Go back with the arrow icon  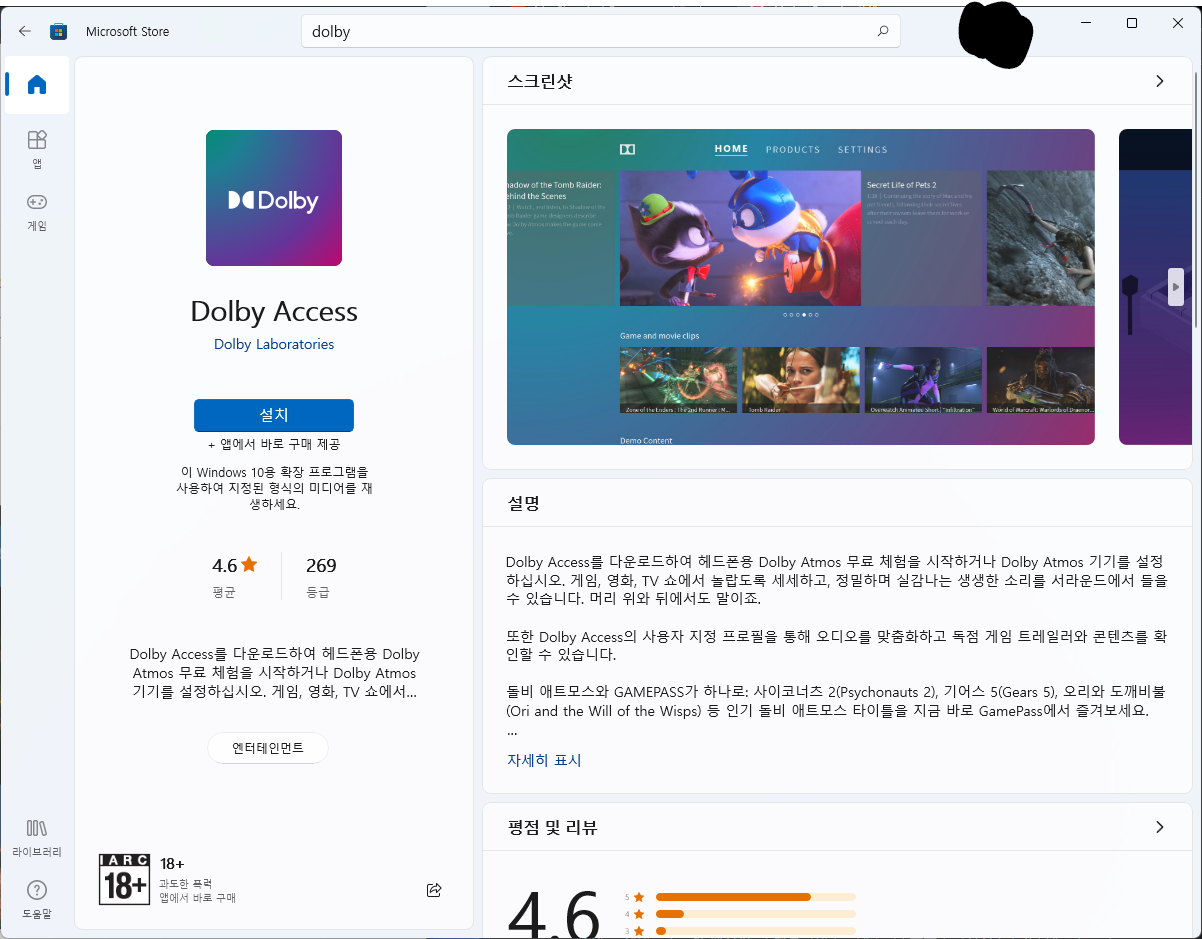[x=25, y=31]
